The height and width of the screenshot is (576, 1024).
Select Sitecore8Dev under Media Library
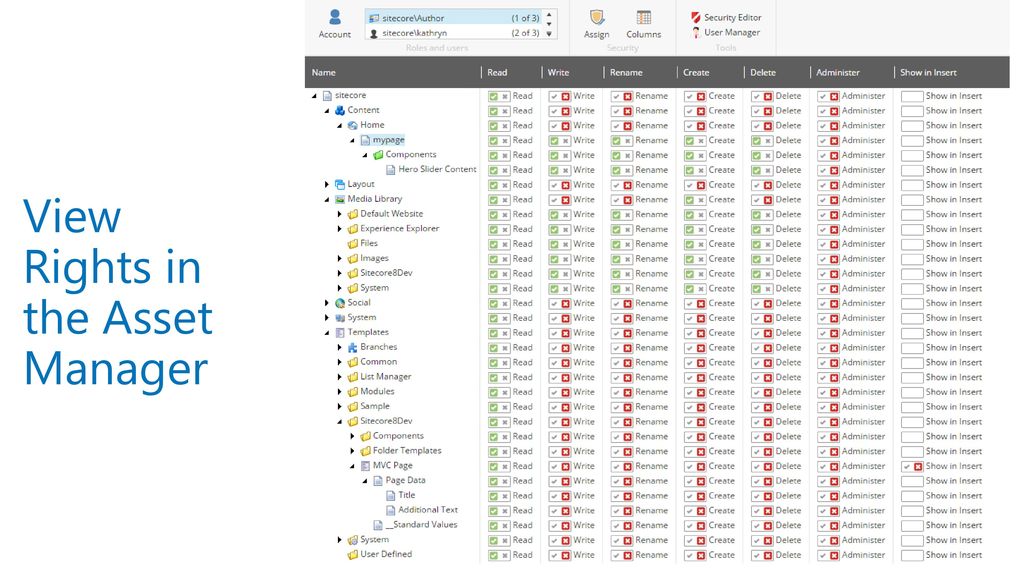pyautogui.click(x=387, y=273)
